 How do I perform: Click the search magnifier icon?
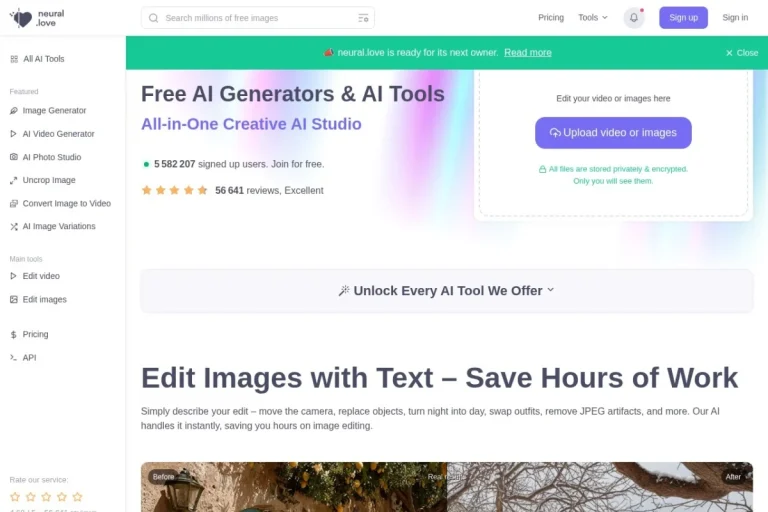coord(153,18)
